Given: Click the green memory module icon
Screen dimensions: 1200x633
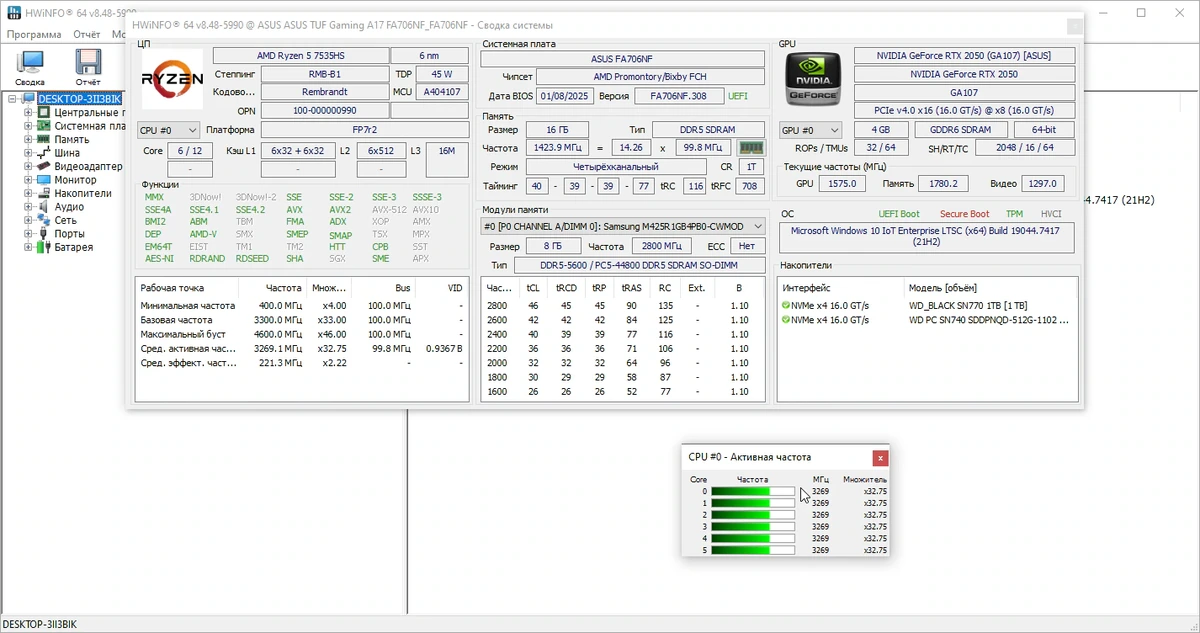Looking at the screenshot, I should tap(751, 147).
